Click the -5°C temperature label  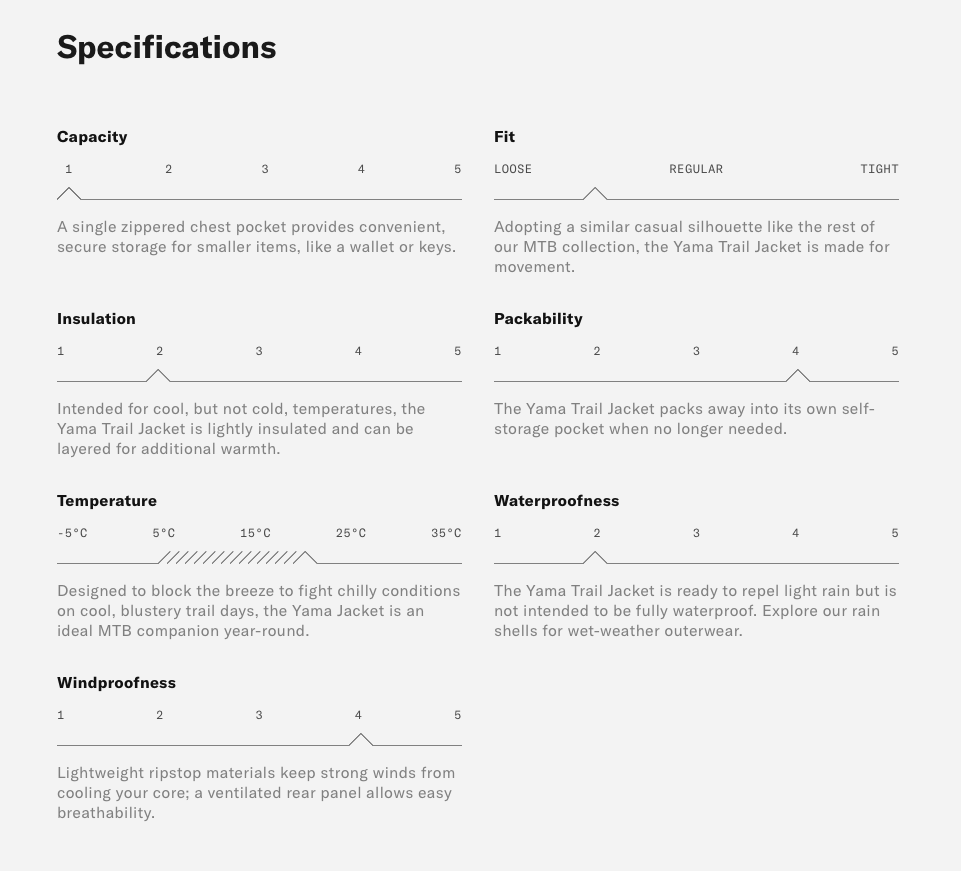click(x=72, y=533)
